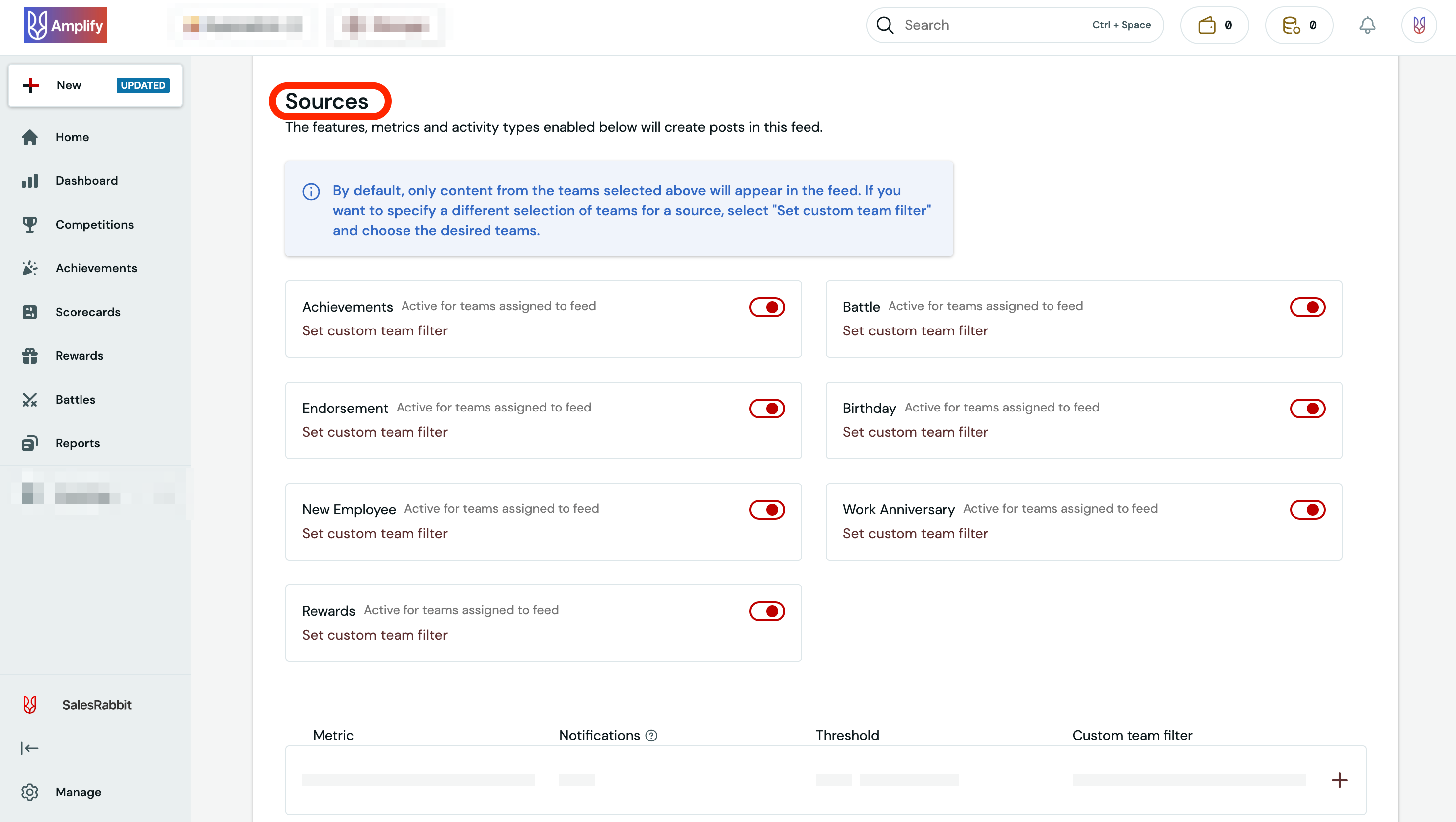
Task: Navigate to Reports menu item
Action: click(78, 443)
